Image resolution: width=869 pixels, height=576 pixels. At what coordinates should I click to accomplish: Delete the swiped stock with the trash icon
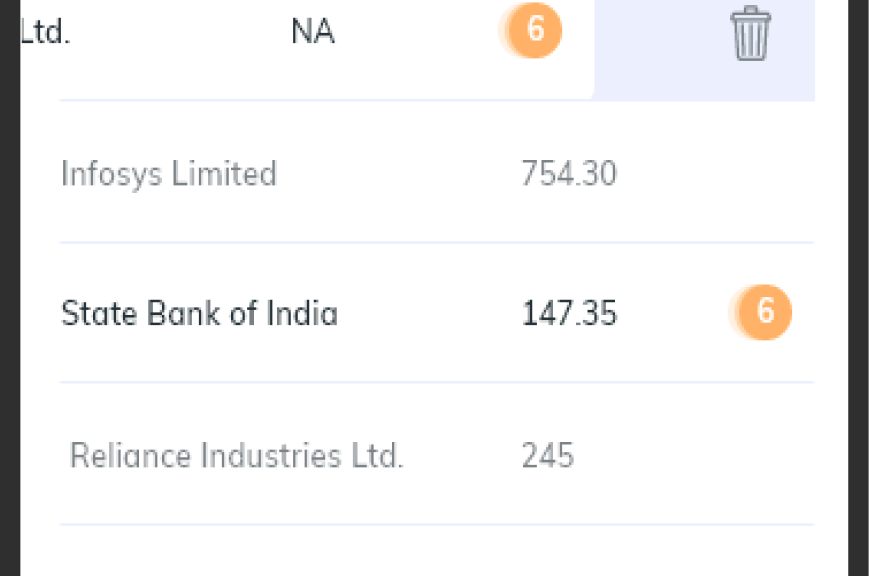(x=750, y=33)
